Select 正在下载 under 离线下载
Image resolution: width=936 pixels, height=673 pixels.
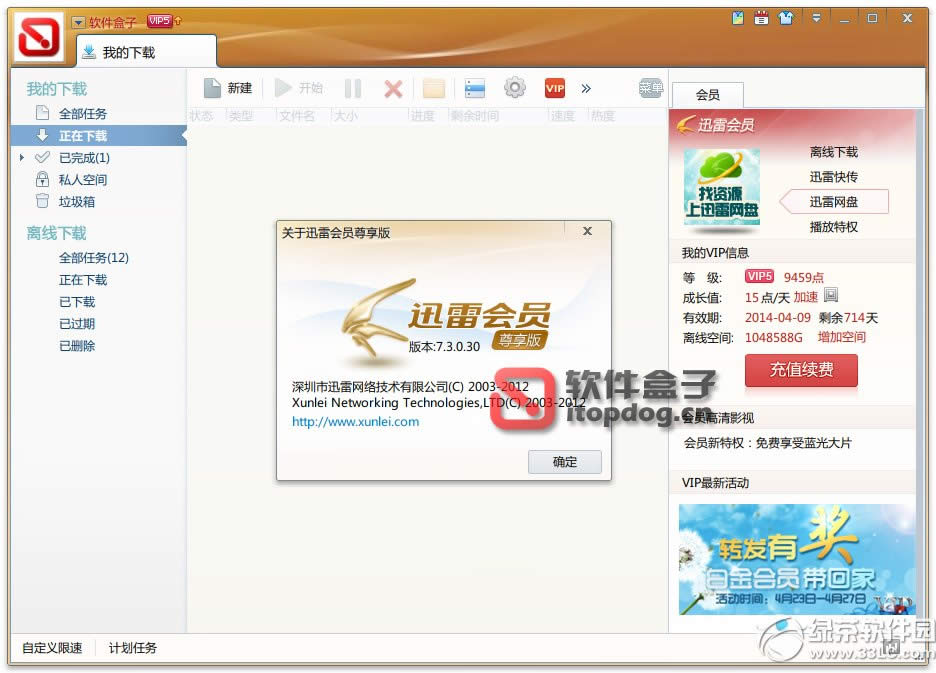click(x=83, y=280)
